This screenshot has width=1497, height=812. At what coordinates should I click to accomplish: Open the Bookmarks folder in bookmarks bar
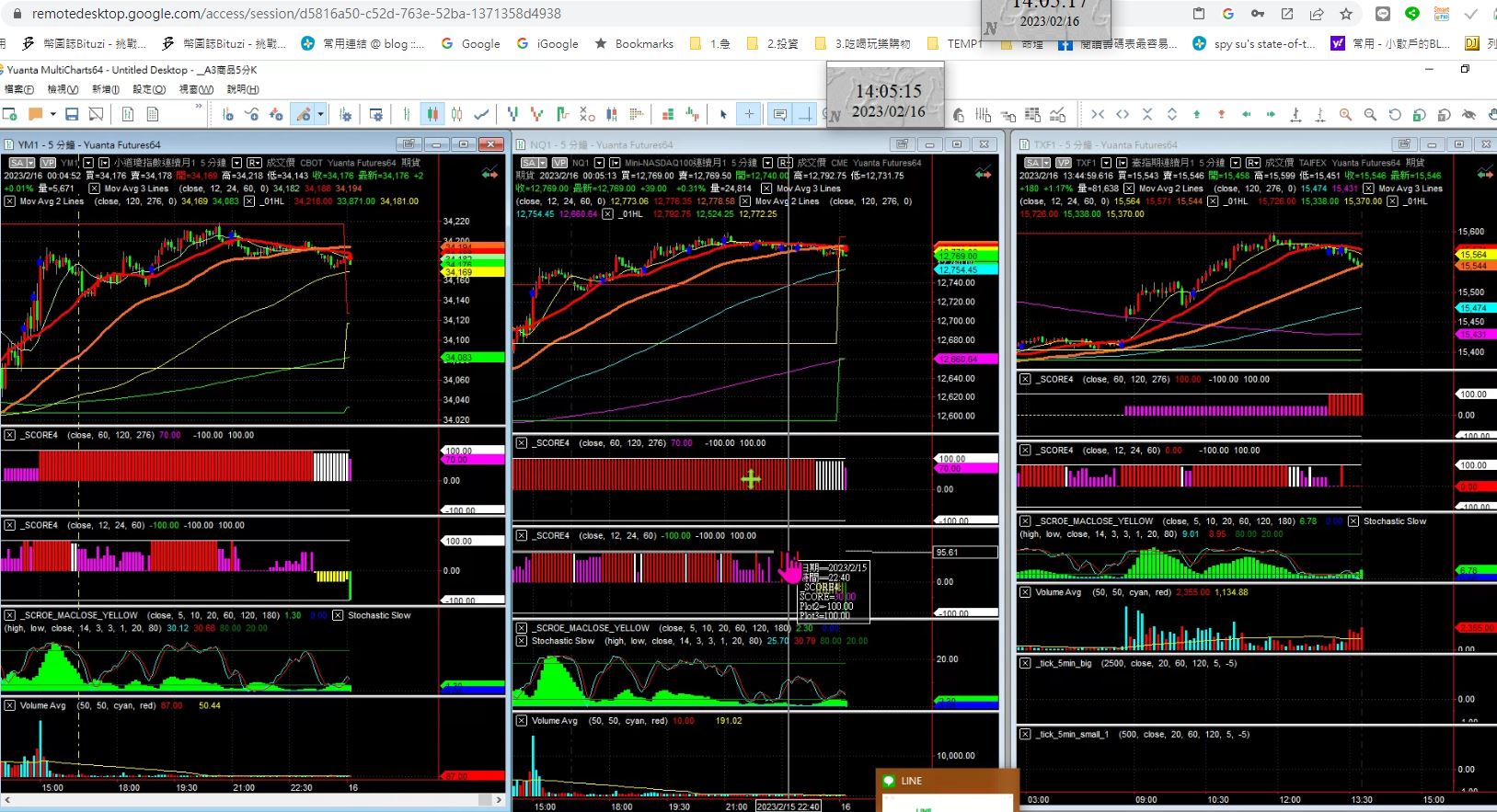click(634, 43)
